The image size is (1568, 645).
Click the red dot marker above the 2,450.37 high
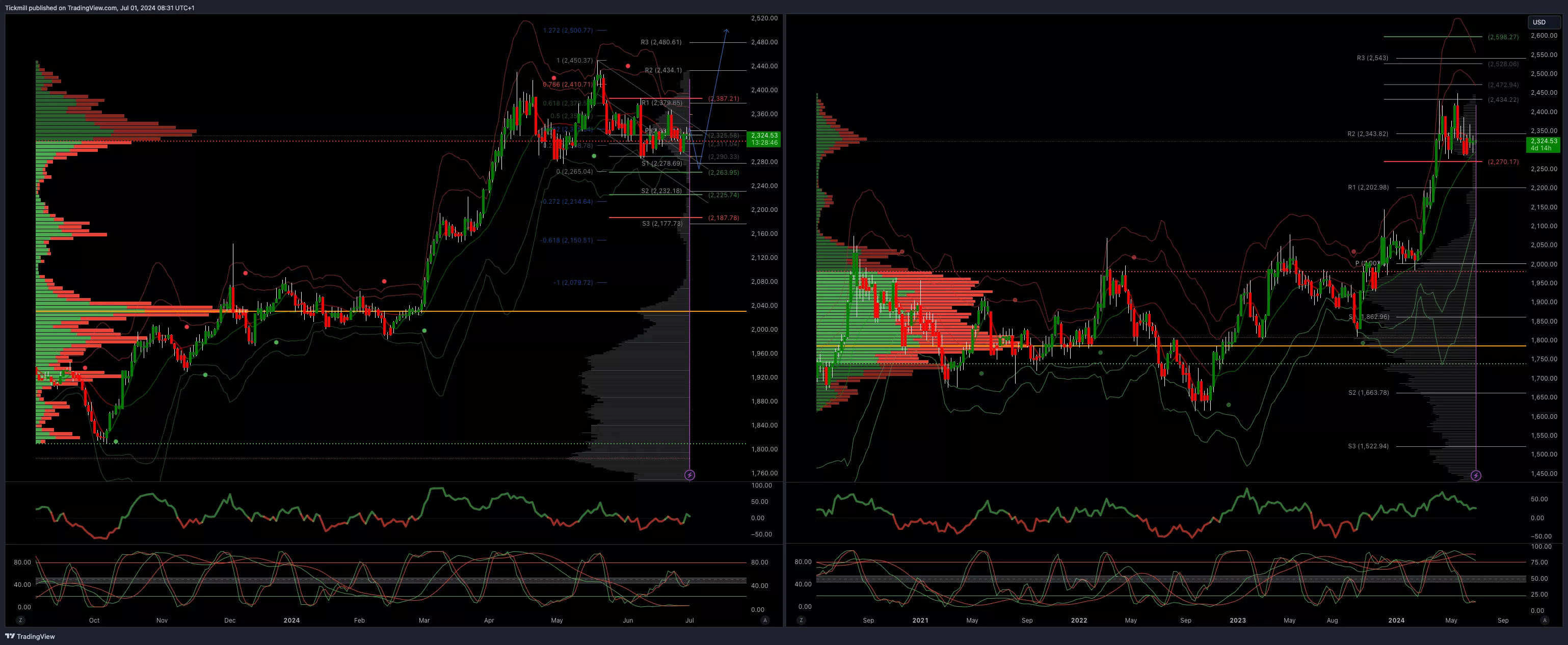click(628, 66)
